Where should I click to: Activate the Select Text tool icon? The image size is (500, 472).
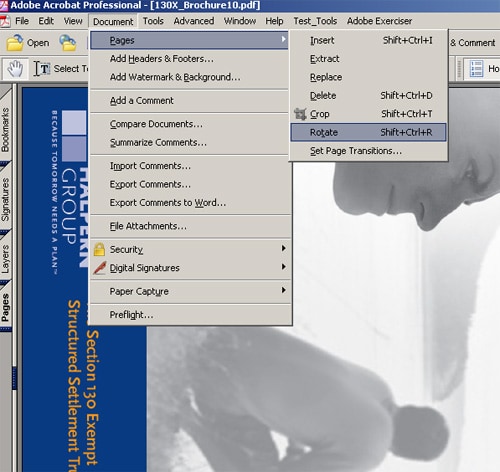[42, 69]
